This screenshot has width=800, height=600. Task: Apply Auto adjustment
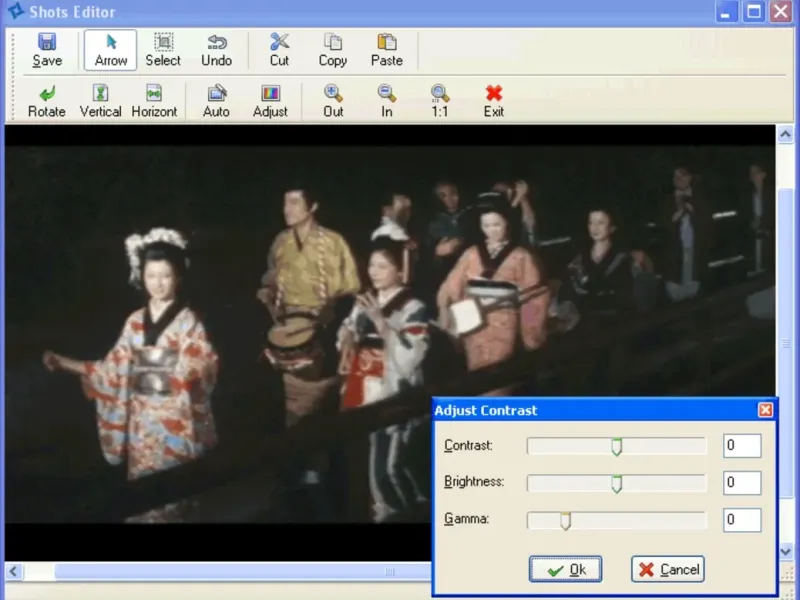[x=216, y=101]
